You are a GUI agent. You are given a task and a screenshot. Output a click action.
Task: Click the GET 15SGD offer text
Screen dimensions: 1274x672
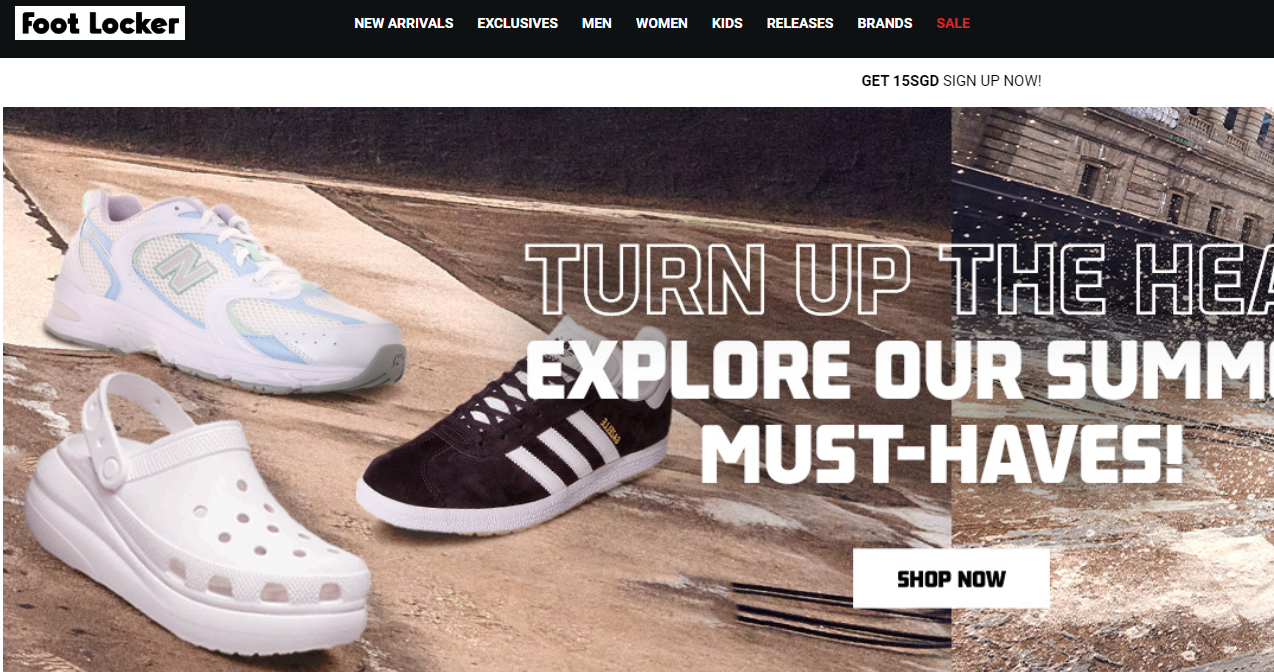point(900,81)
